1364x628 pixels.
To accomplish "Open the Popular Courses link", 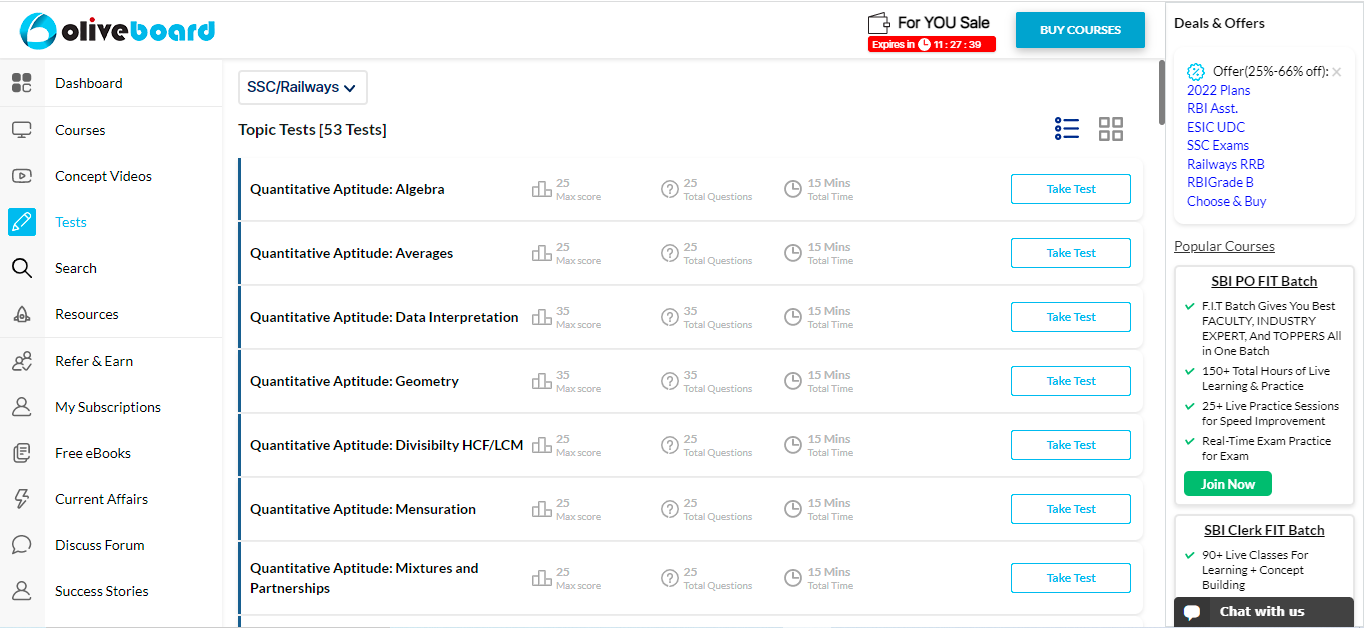I will (1225, 246).
